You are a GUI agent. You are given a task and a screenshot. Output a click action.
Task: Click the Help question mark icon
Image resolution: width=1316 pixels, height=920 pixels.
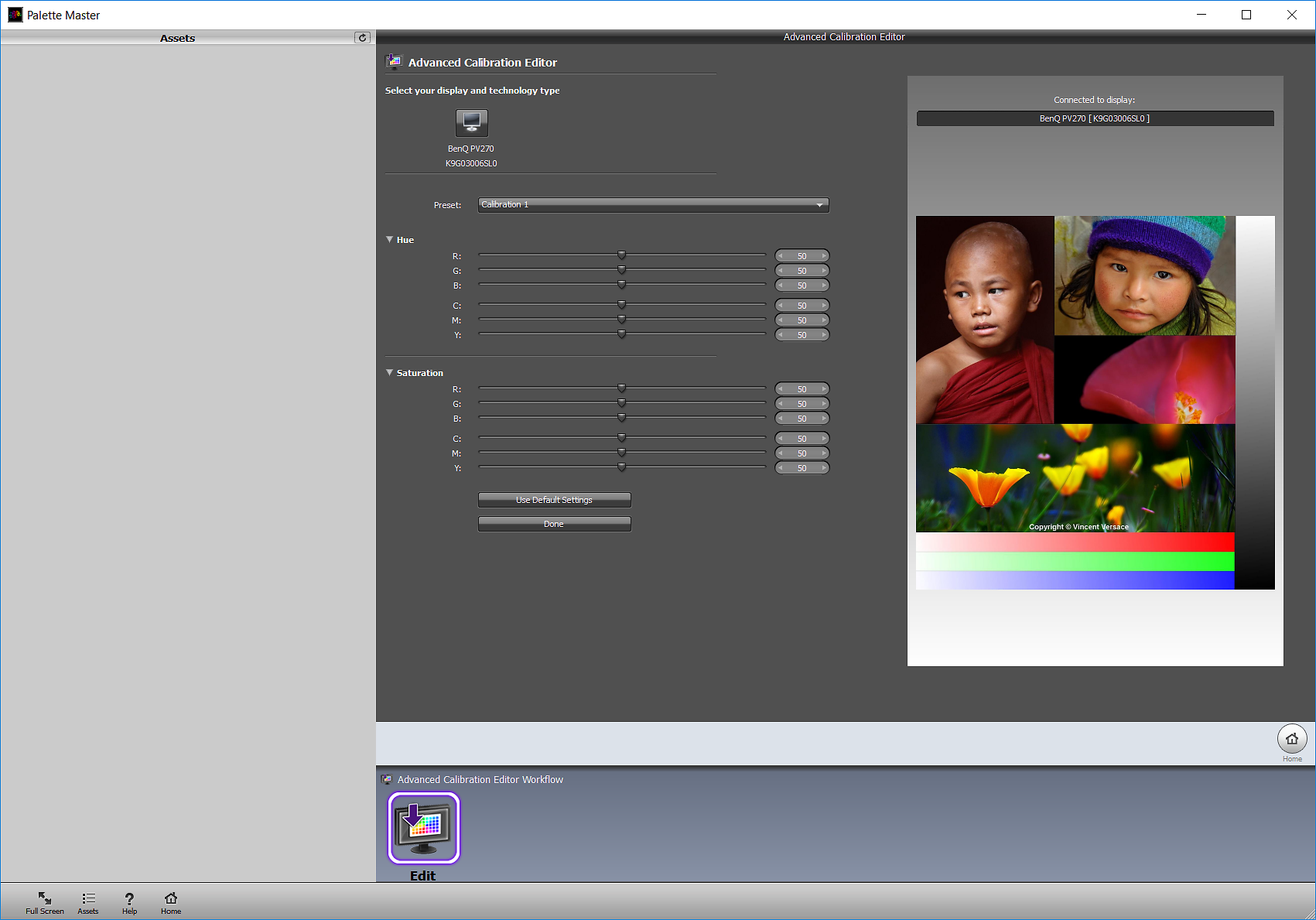[129, 900]
